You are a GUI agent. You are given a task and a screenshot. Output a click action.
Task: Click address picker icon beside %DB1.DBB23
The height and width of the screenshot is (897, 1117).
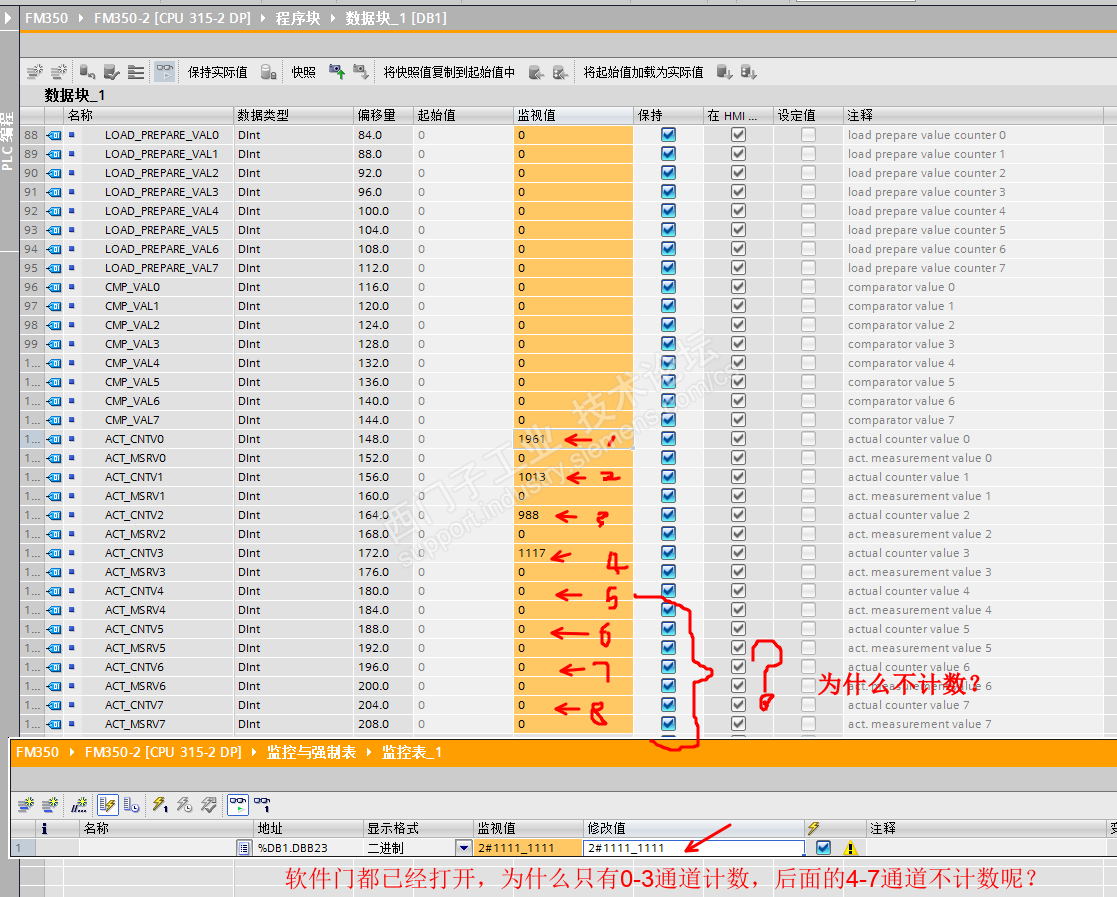pyautogui.click(x=244, y=848)
